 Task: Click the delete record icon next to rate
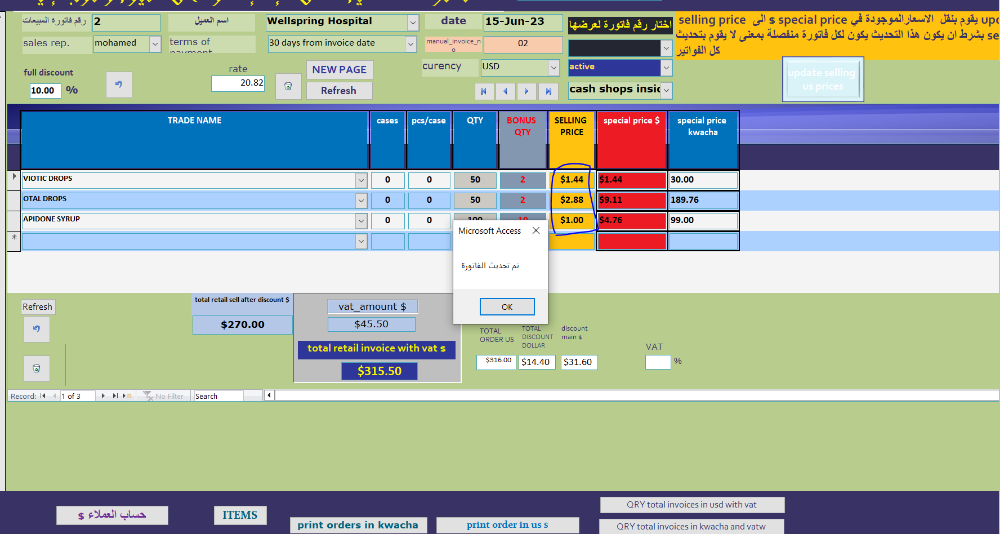288,86
